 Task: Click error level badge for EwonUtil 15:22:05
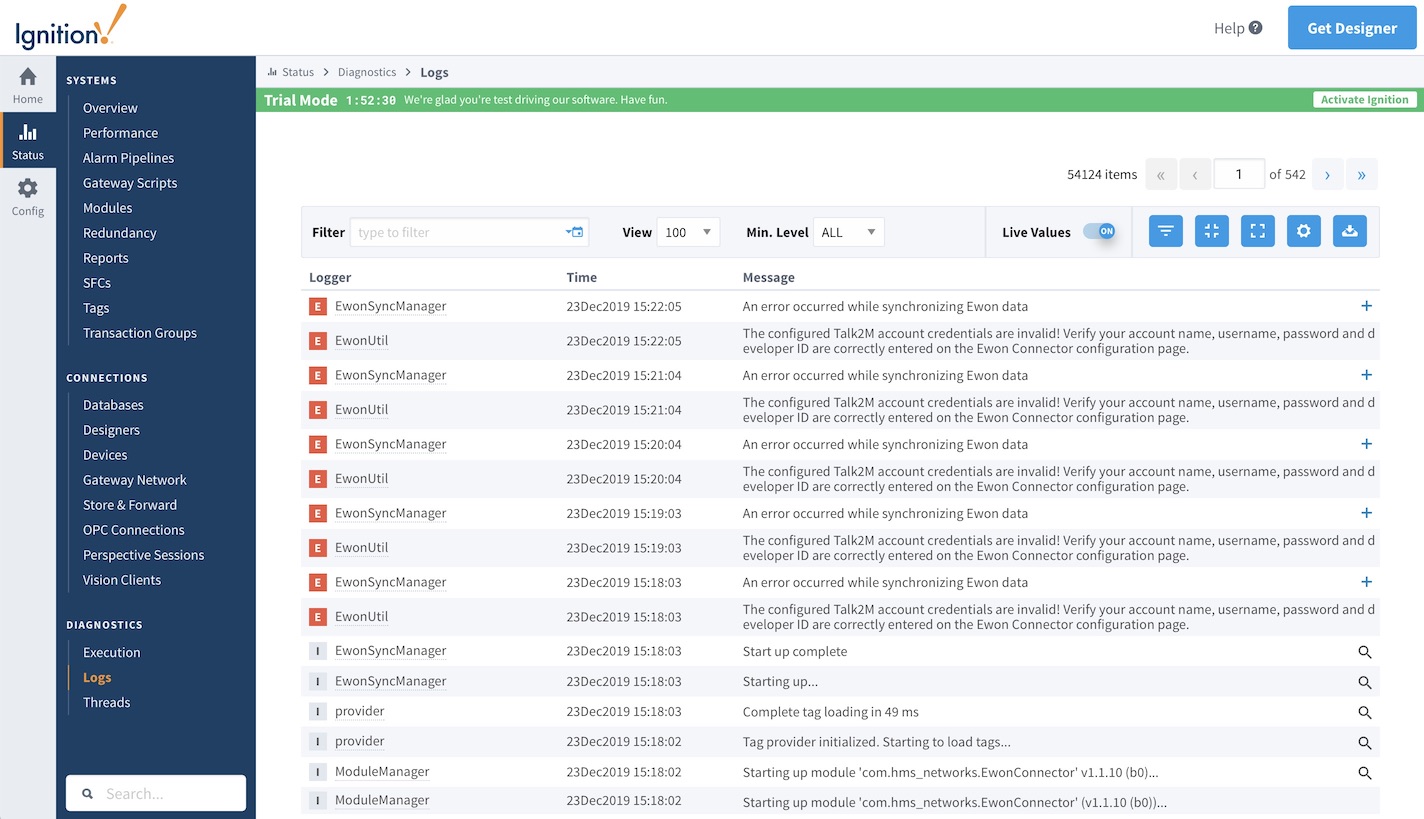(318, 341)
